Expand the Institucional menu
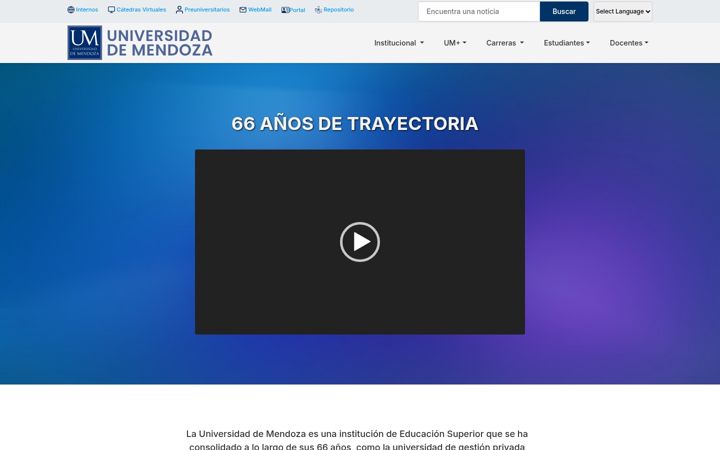720x450 pixels. [x=399, y=43]
